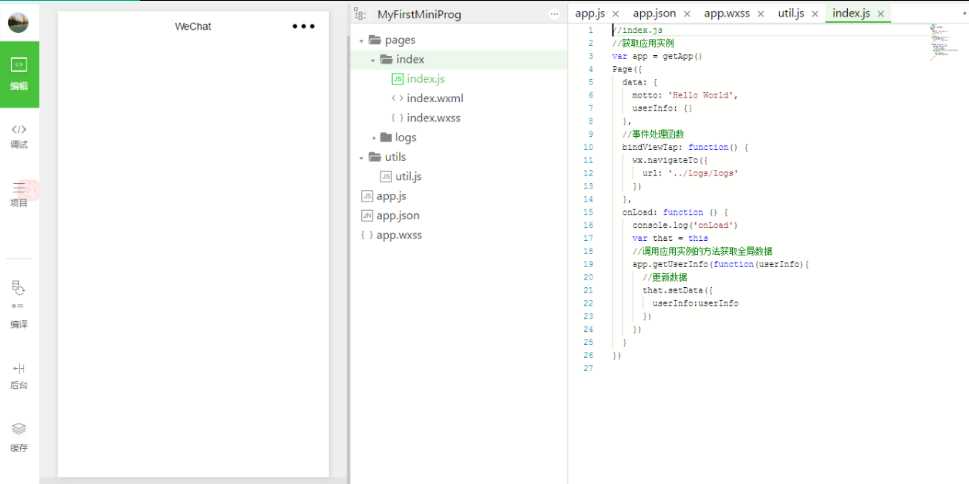The image size is (969, 484).
Task: Switch to the 调试 debug mode icon
Action: click(x=19, y=129)
